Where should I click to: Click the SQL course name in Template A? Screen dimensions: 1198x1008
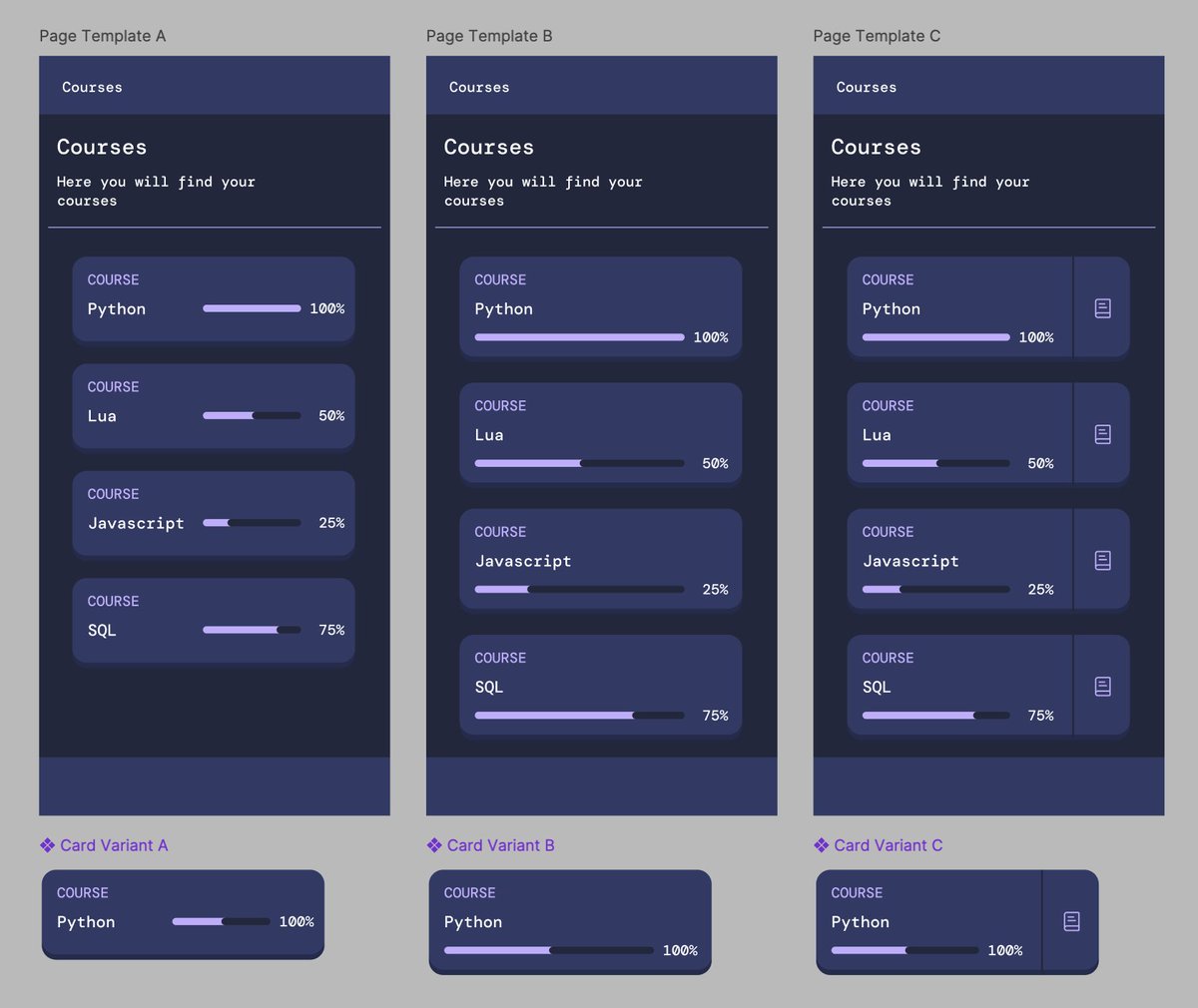(102, 631)
